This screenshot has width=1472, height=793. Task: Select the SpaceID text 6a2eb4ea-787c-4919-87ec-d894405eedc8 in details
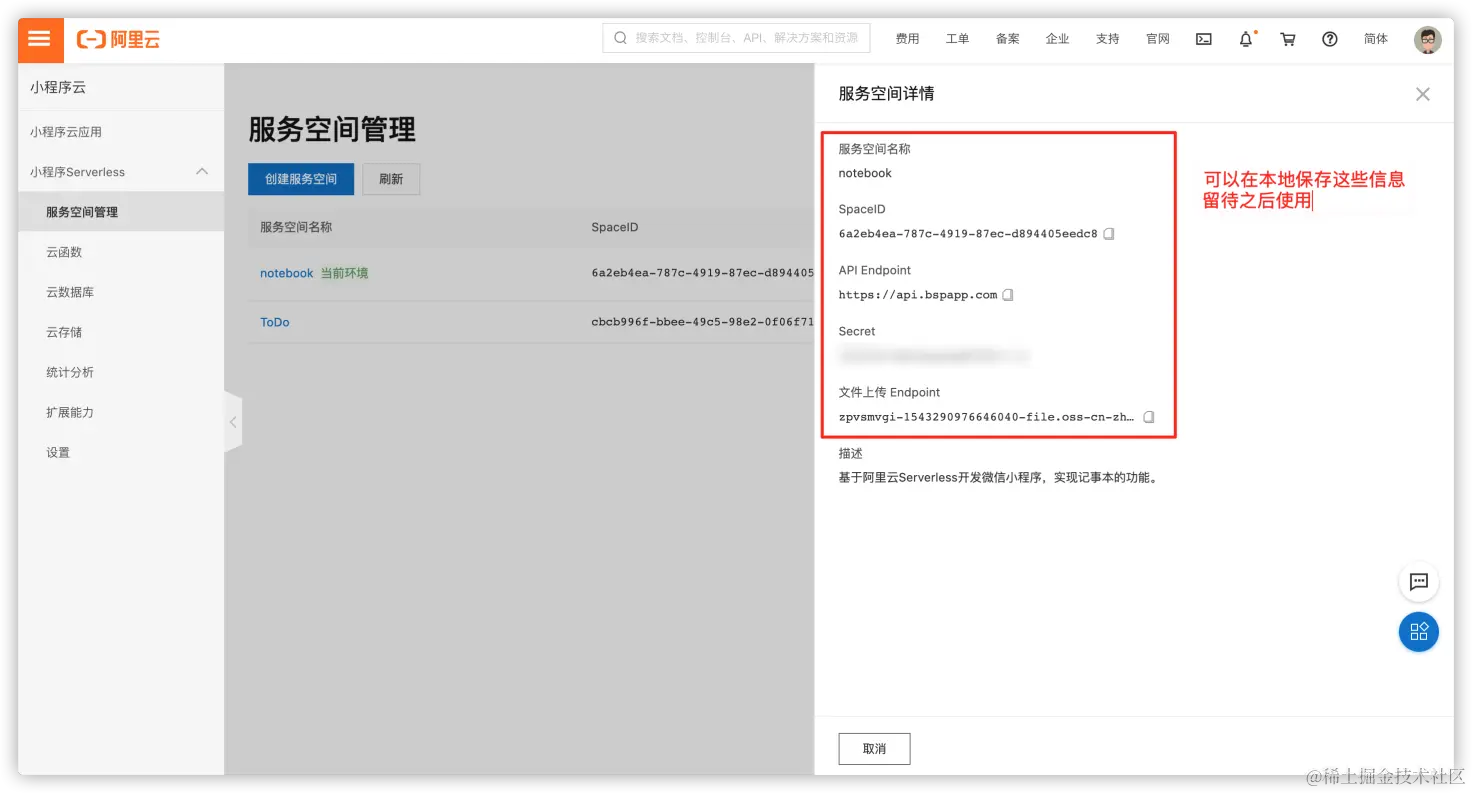pos(968,234)
